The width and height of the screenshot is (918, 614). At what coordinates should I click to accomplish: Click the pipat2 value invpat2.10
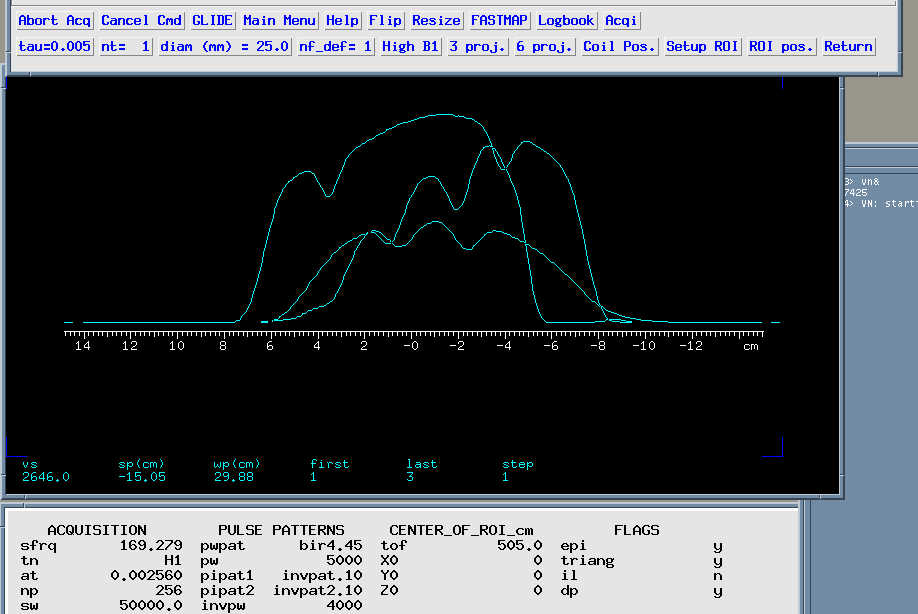click(318, 591)
